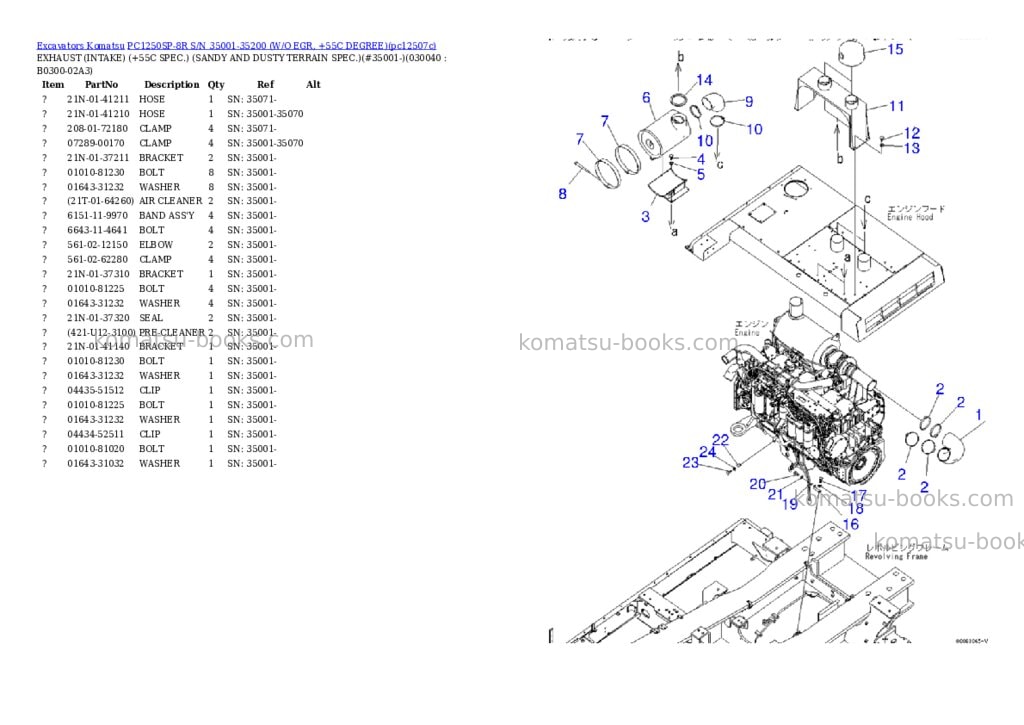Screen dimensions: 1024x725
Task: Click the Revolving Frame label in the diagram
Action: [896, 556]
